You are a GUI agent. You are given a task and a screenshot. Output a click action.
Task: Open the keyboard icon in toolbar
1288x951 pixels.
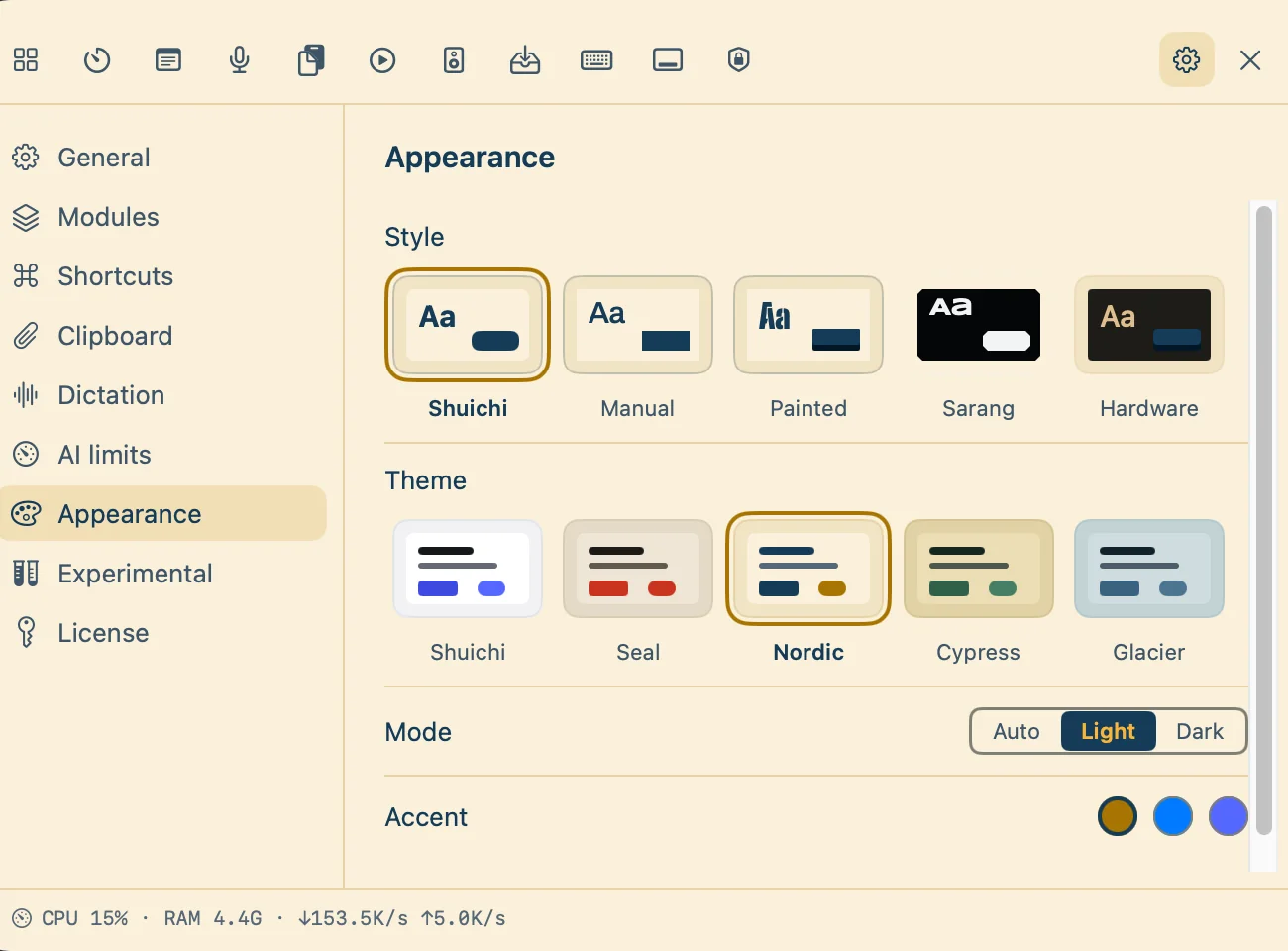click(x=596, y=60)
